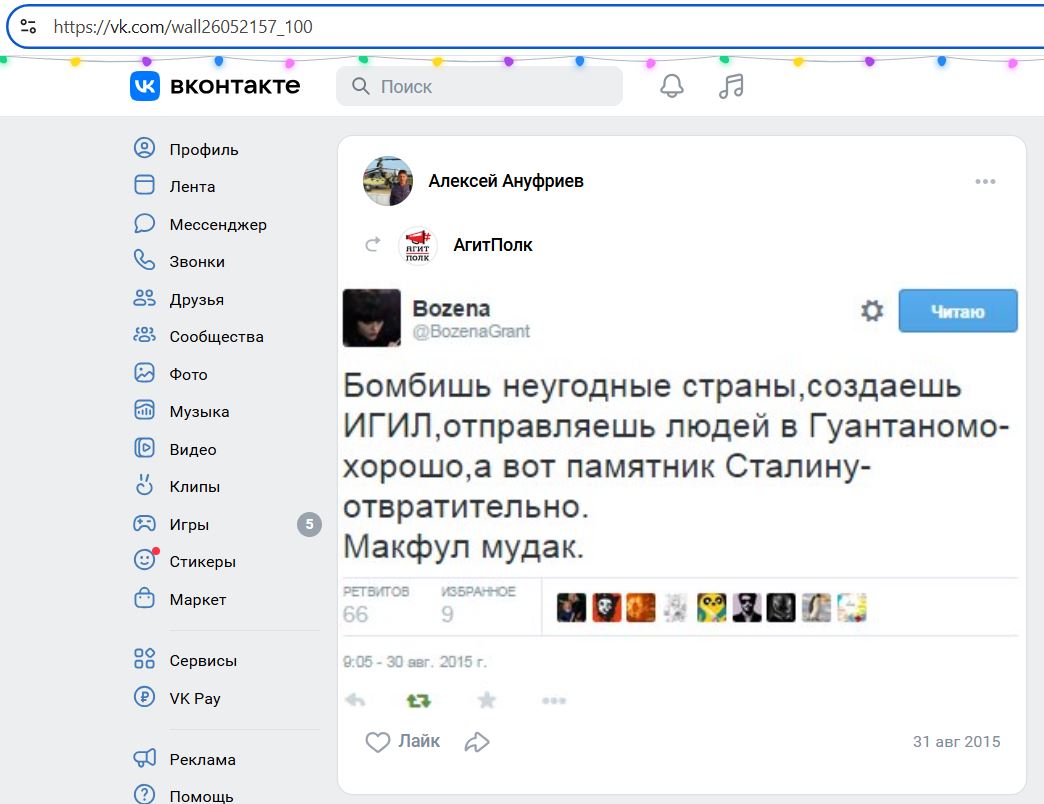Click the site info icon in address bar
Screen dimensions: 1044x804
click(28, 27)
